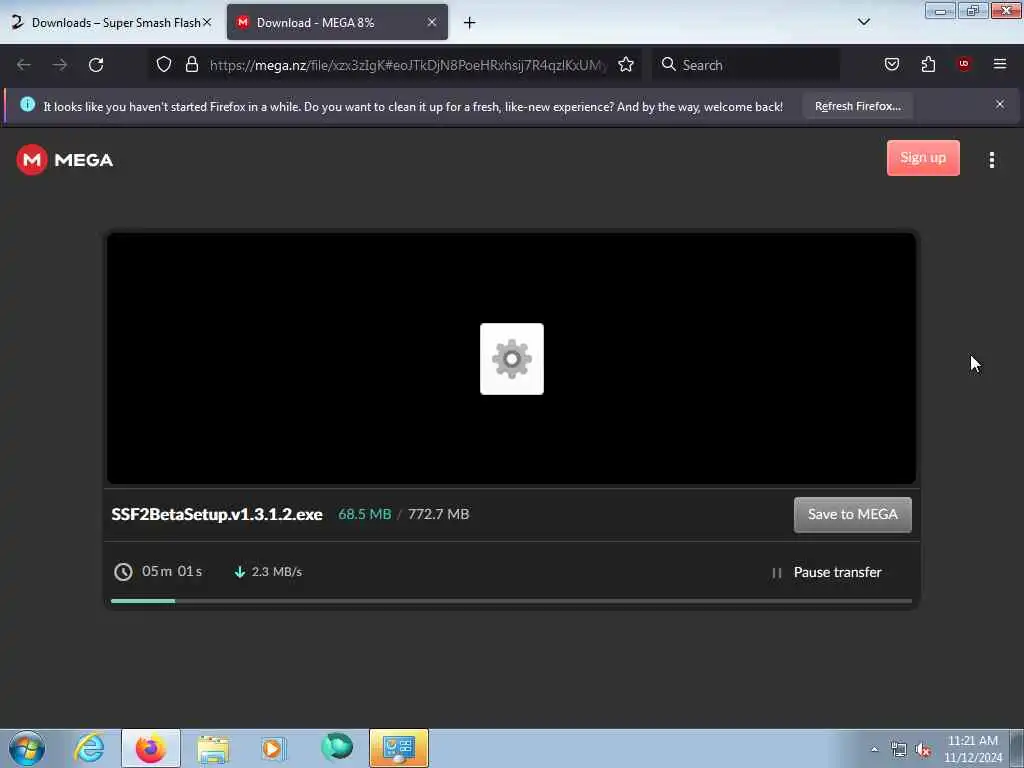Launch Internet Explorer from taskbar
1024x768 pixels.
[x=89, y=748]
